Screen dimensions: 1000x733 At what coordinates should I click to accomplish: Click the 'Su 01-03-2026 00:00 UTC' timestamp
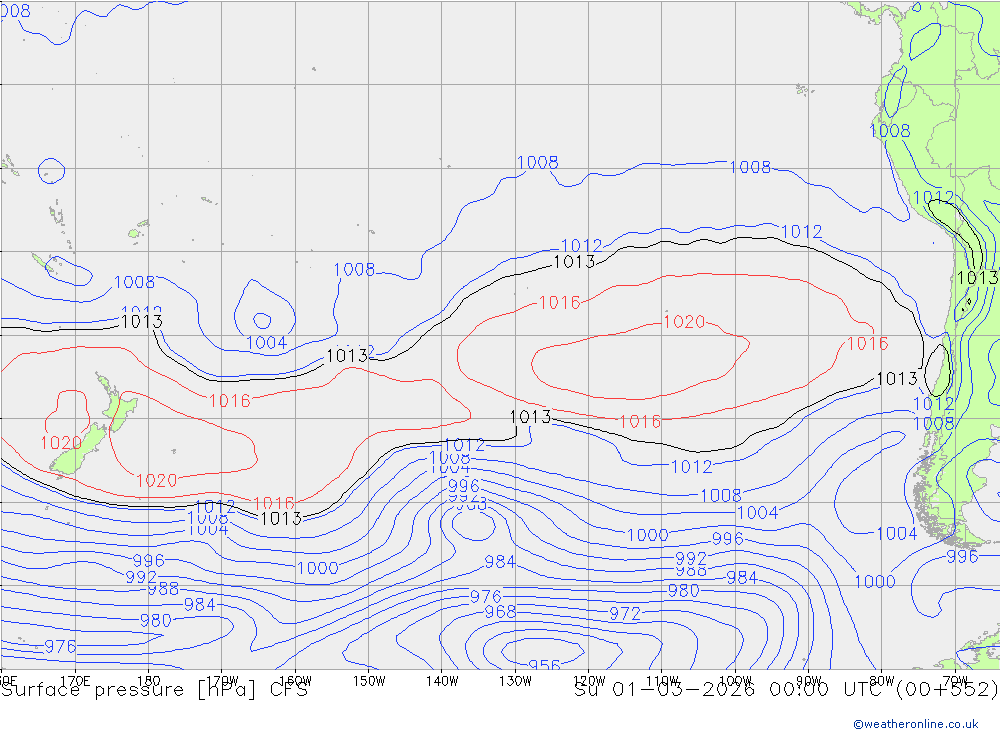(730, 690)
